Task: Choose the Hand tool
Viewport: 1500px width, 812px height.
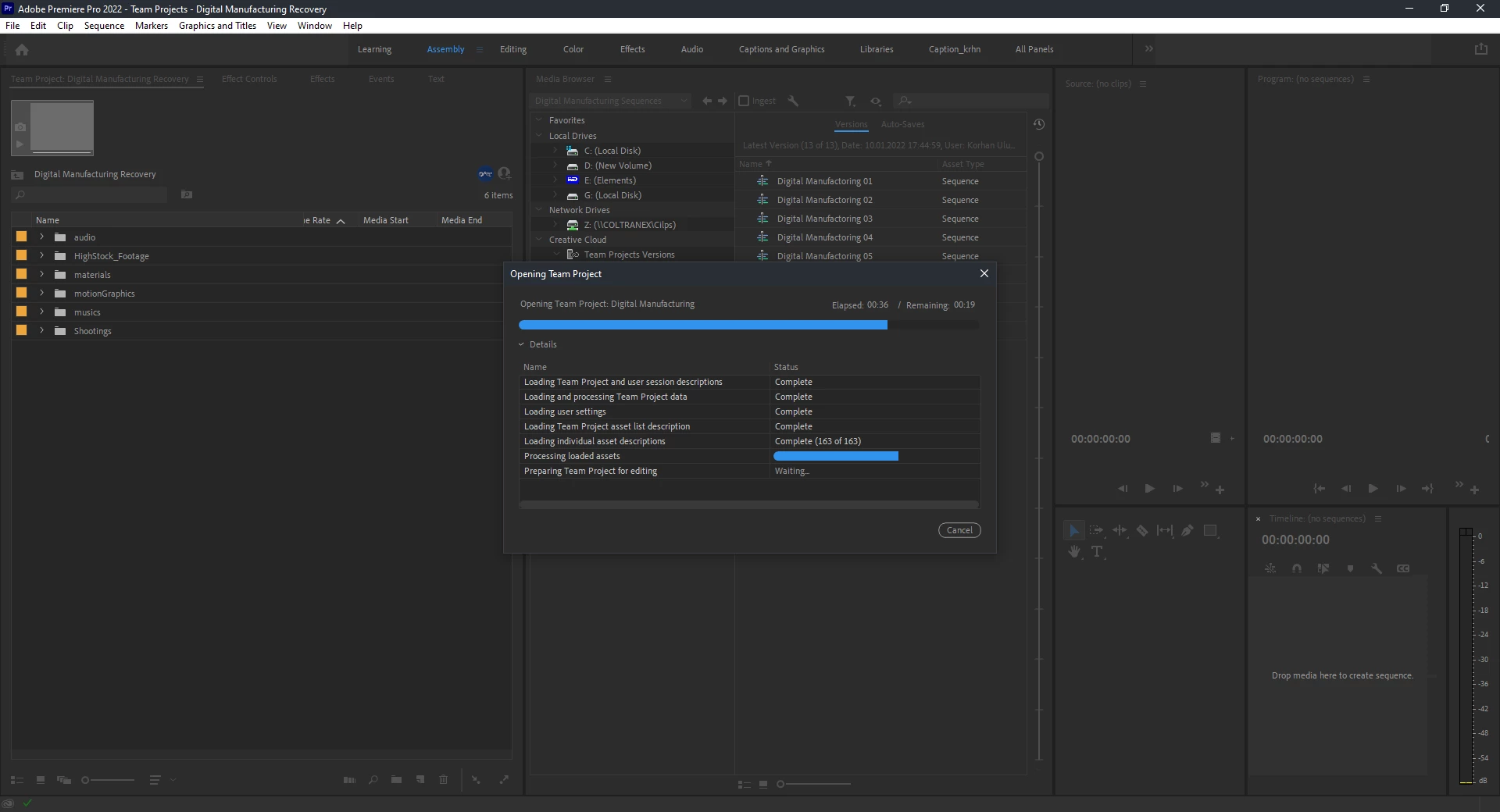Action: pyautogui.click(x=1074, y=552)
